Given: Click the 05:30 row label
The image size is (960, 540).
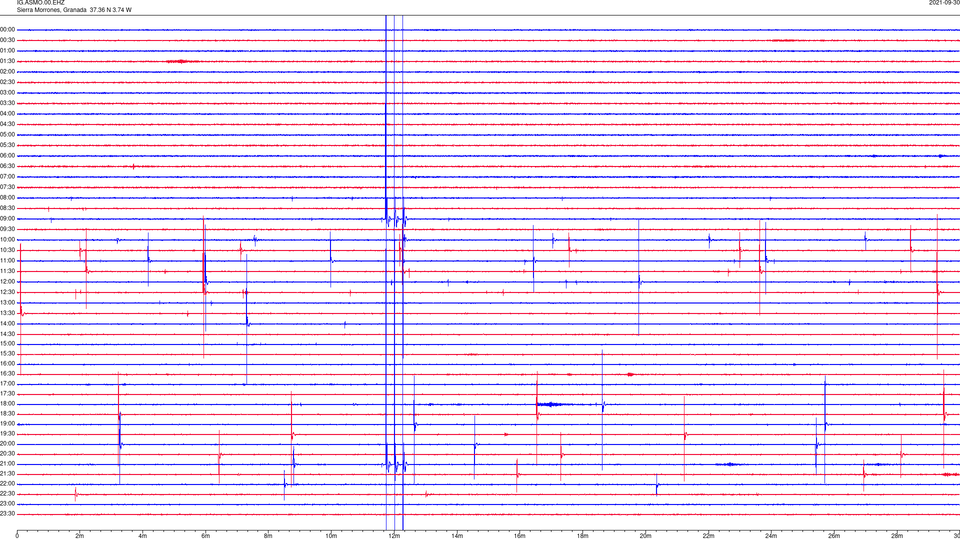Looking at the screenshot, I should [7, 145].
